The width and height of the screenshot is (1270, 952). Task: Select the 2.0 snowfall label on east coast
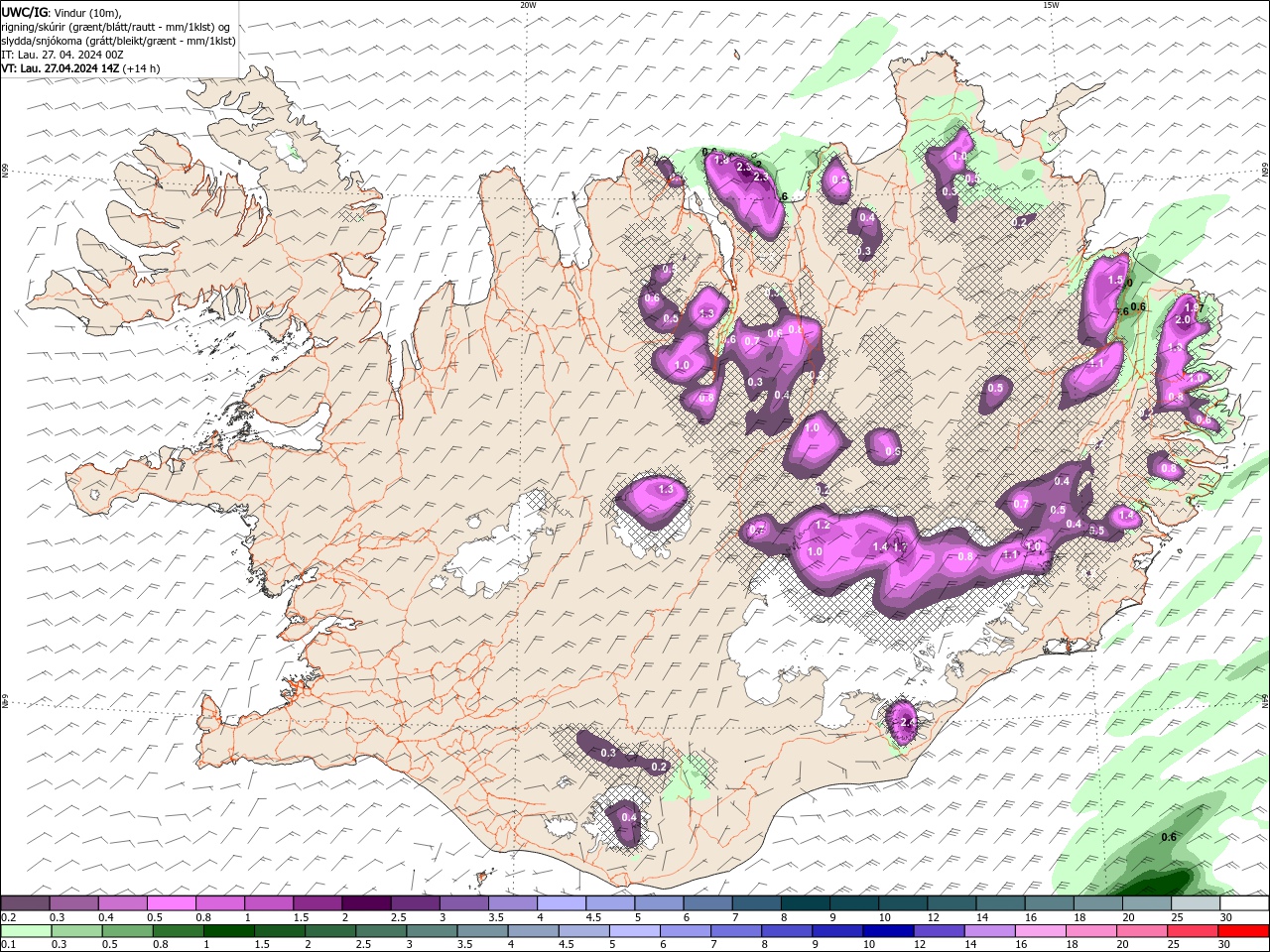tap(1183, 320)
